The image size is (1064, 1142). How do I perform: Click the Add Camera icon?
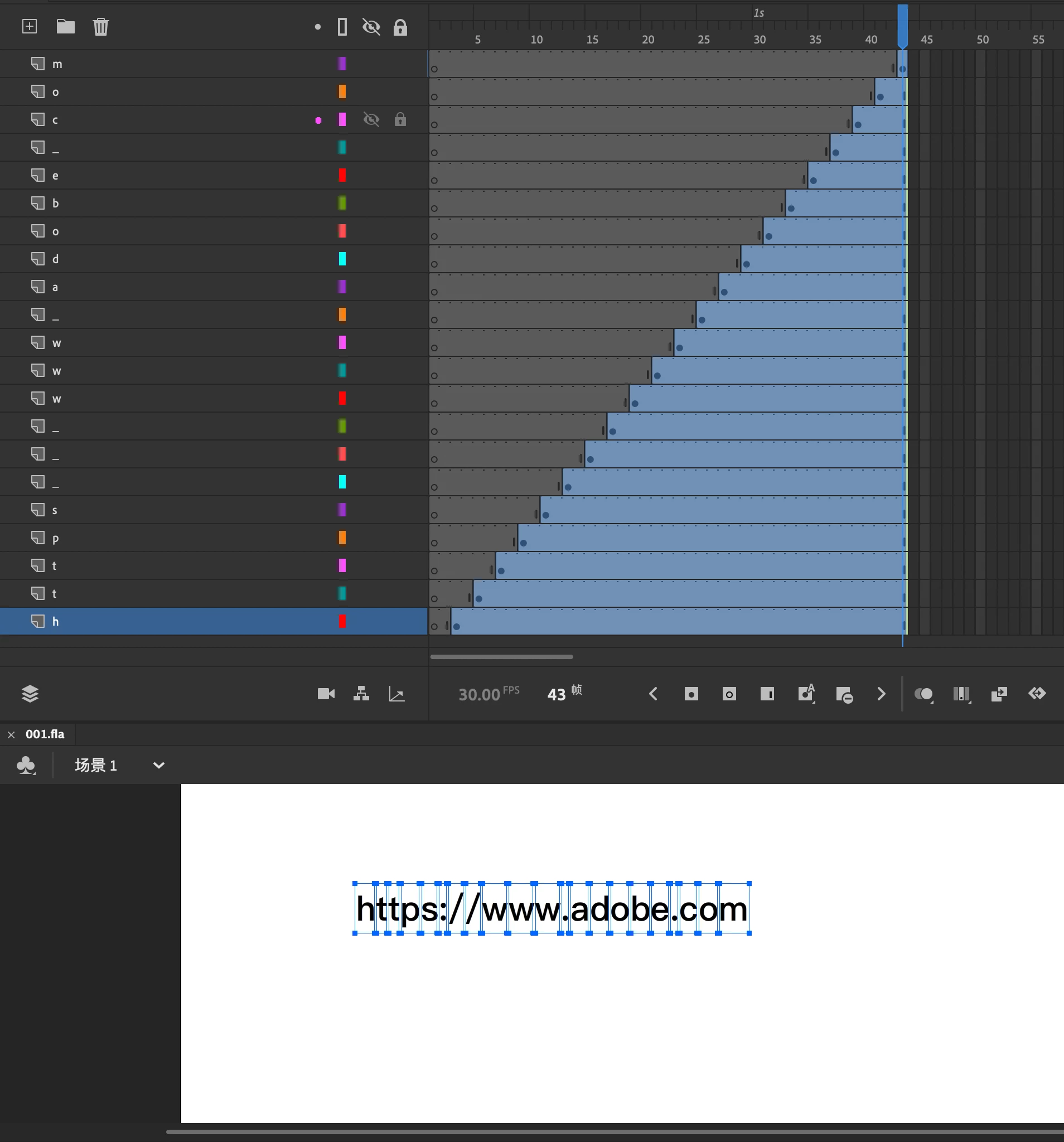326,694
